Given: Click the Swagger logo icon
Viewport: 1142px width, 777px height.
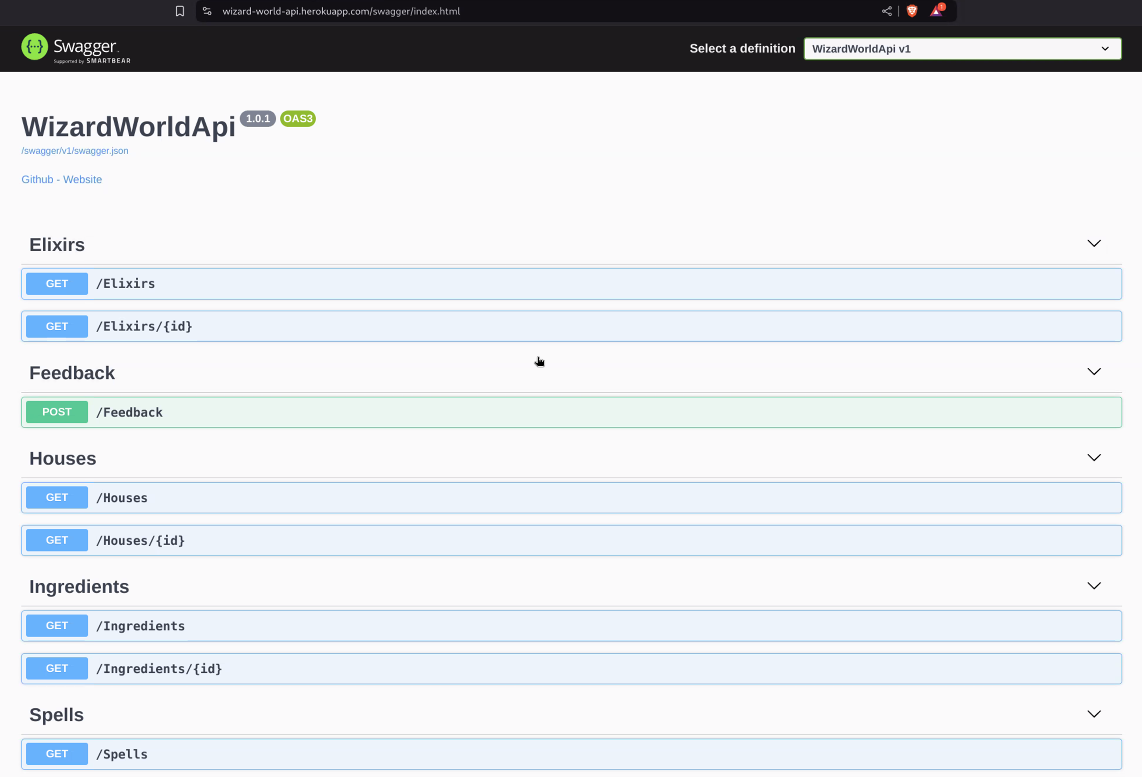Looking at the screenshot, I should (x=34, y=47).
